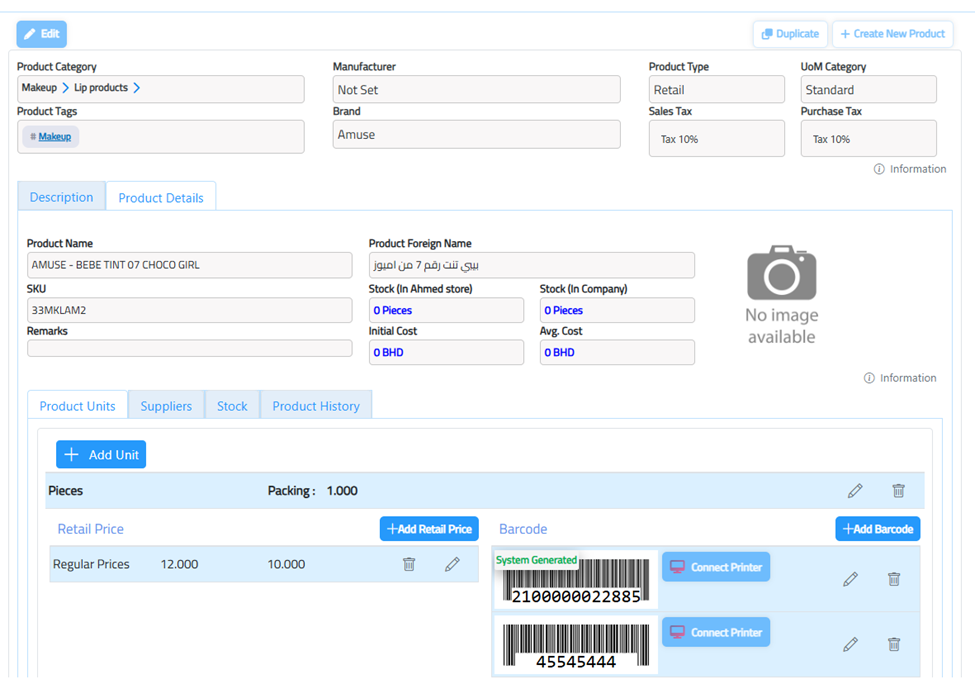This screenshot has width=975, height=684.
Task: Open the Makeup product tag link
Action: [55, 137]
